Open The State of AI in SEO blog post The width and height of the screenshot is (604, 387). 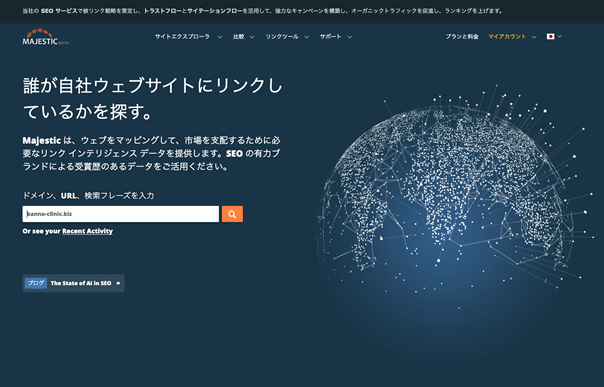coord(81,283)
